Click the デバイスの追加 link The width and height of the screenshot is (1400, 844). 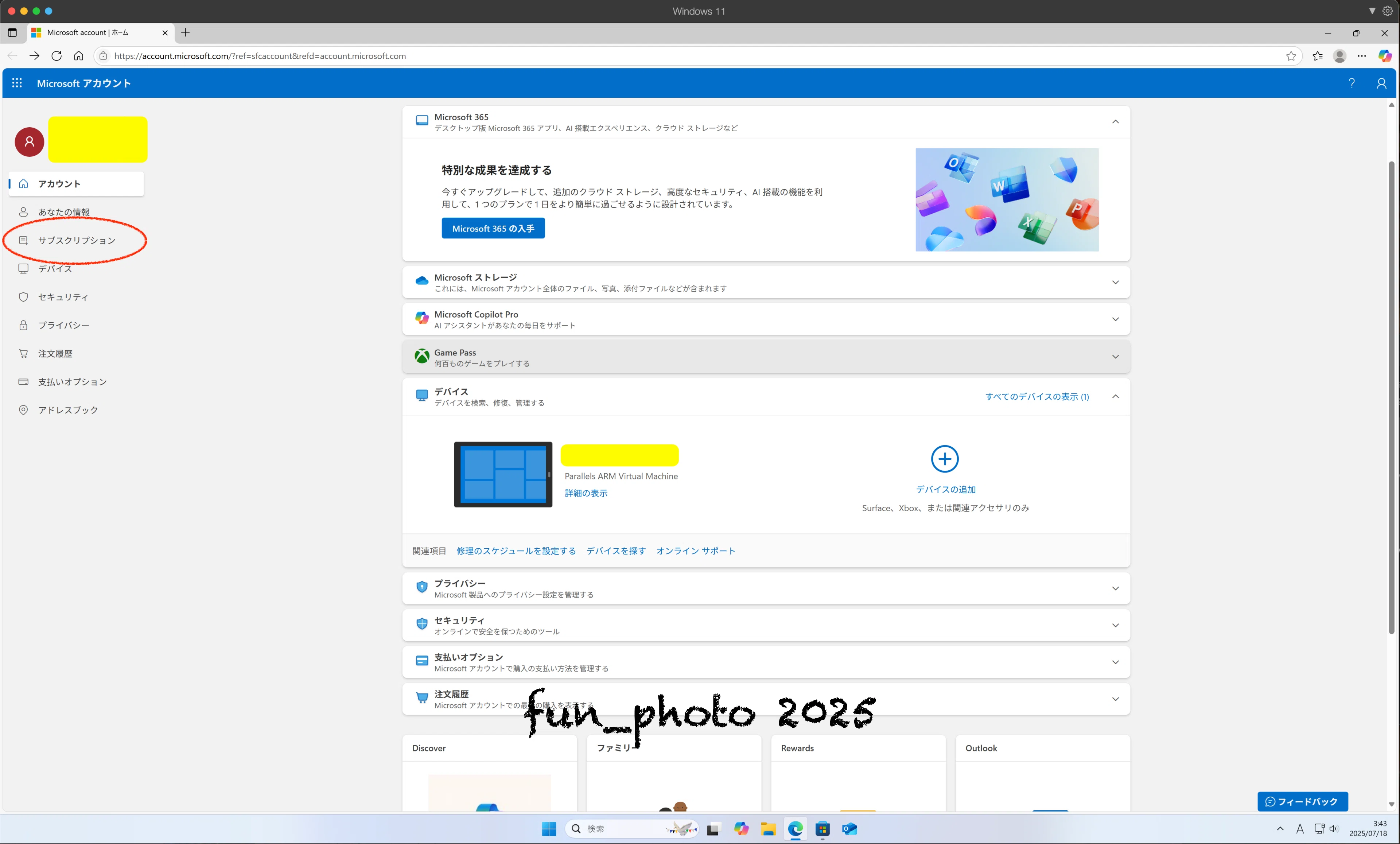click(945, 489)
